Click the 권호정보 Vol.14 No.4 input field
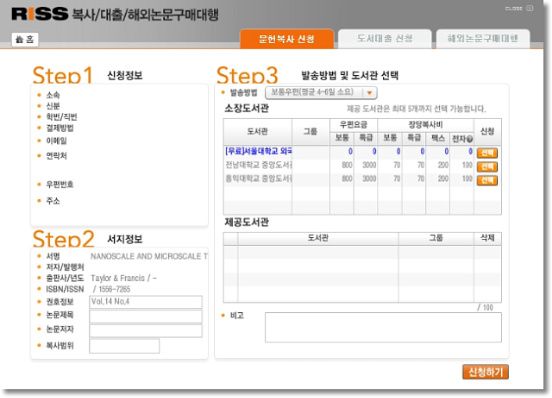The height and width of the screenshot is (398, 552). point(146,302)
